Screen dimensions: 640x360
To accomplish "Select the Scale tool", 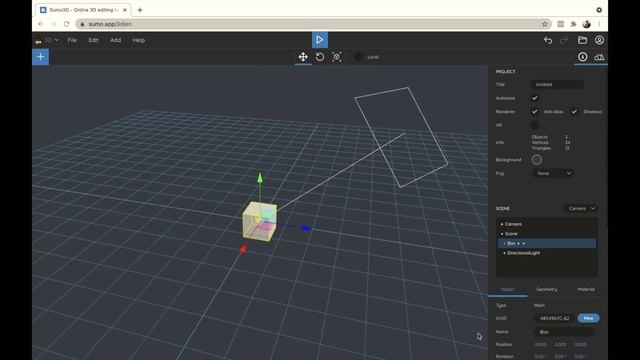I will [337, 57].
